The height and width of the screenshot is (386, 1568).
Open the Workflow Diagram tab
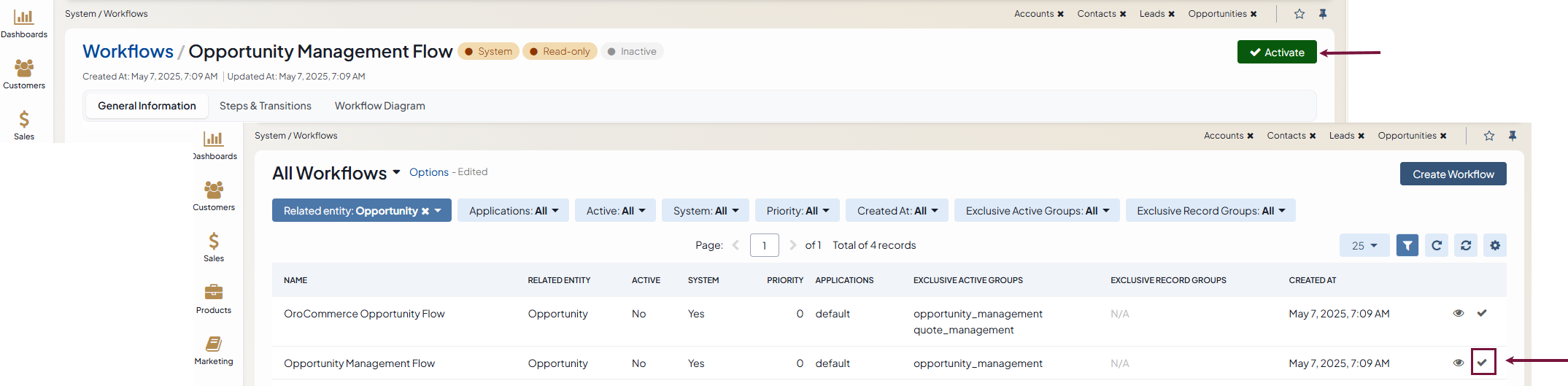click(x=379, y=106)
